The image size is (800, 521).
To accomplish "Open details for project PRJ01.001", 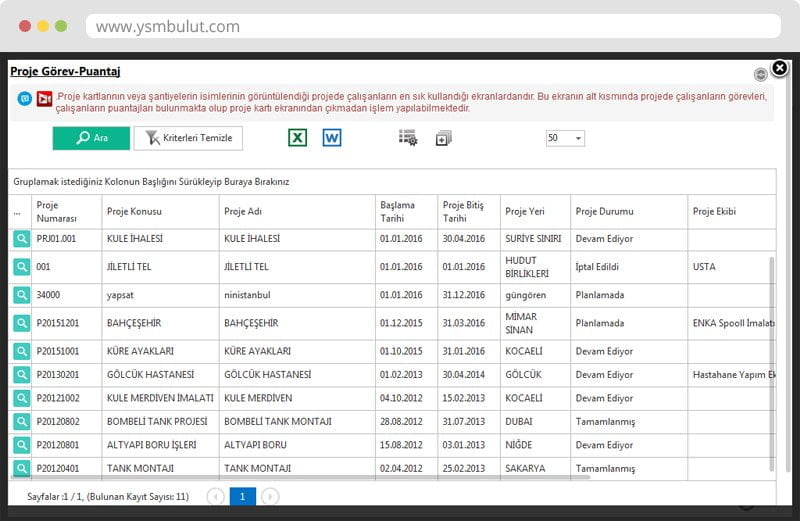I will (21, 239).
